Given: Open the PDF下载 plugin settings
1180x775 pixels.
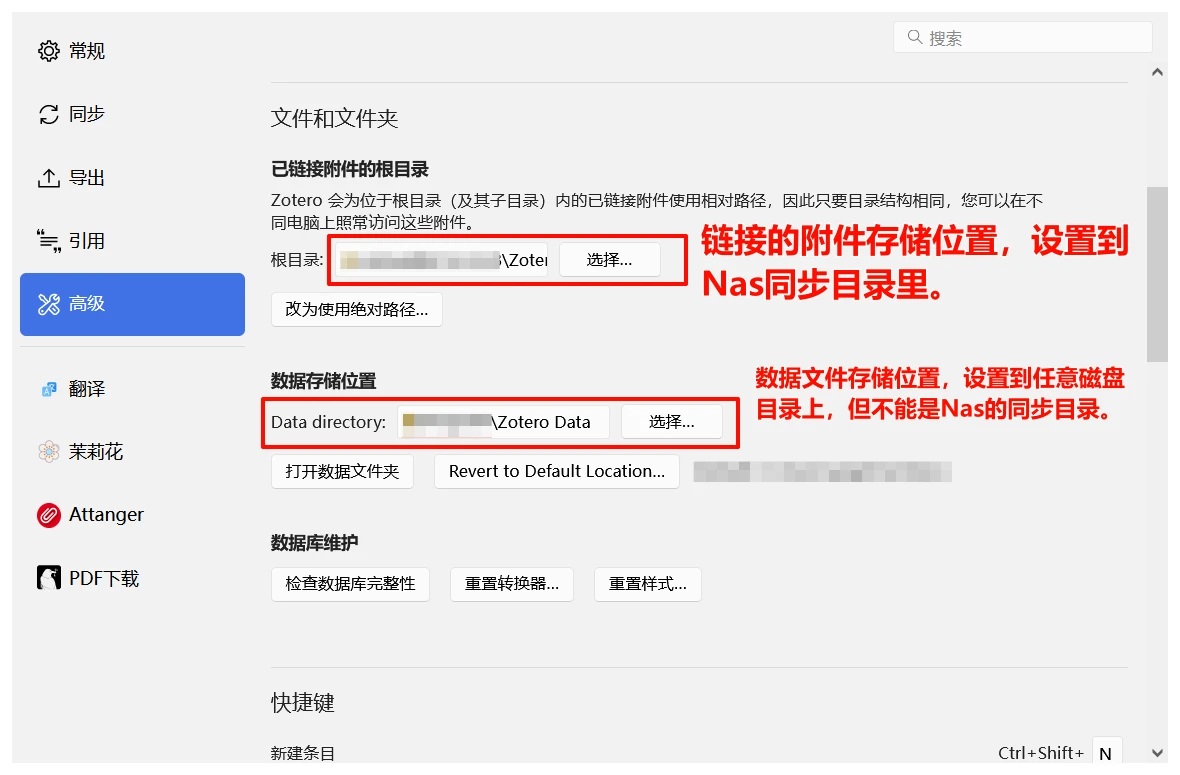Looking at the screenshot, I should 132,578.
